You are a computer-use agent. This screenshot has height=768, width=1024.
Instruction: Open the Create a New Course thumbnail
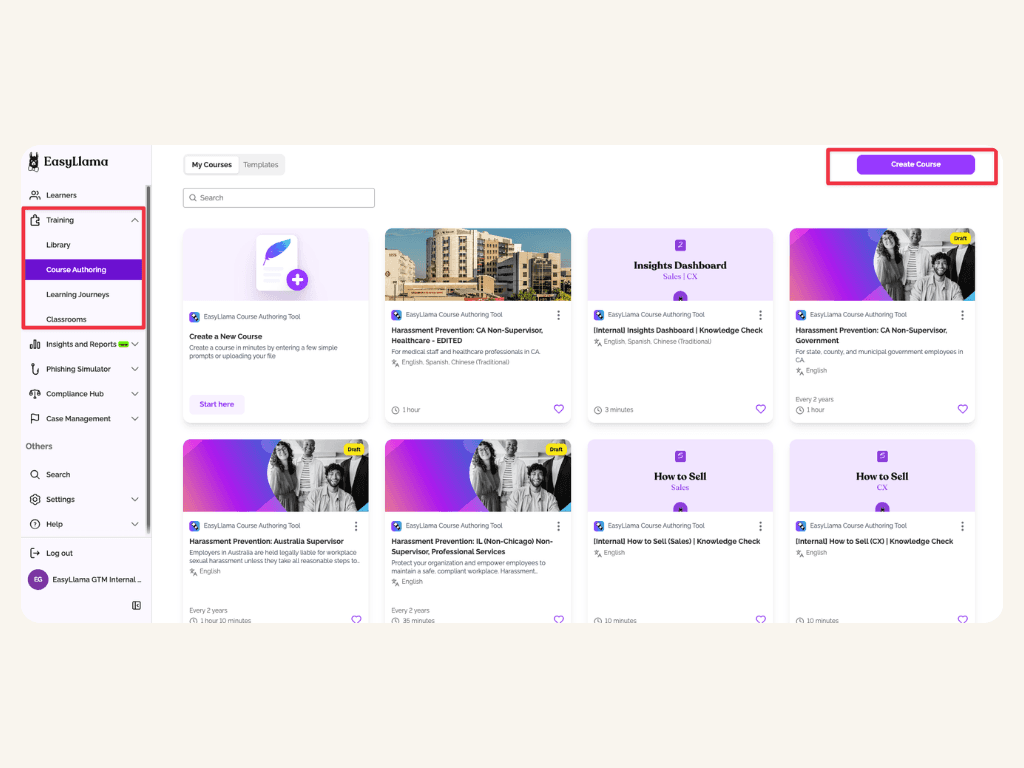276,264
